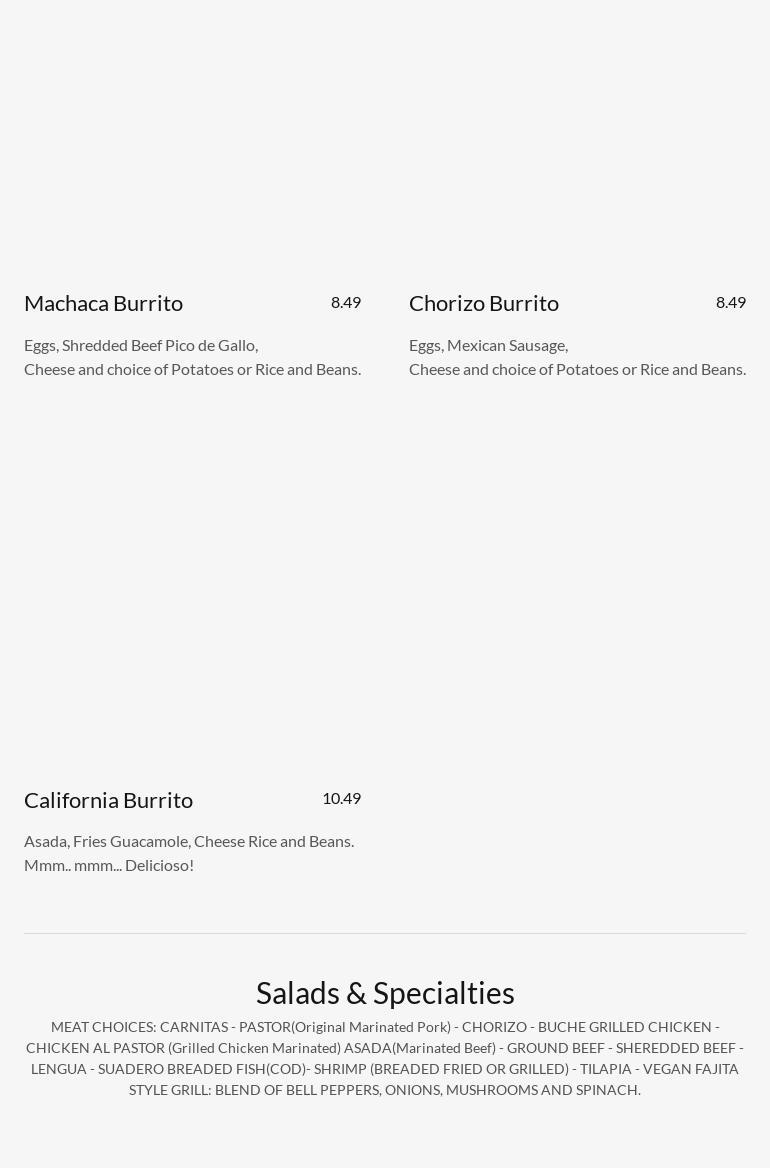Screen dimensions: 770x1168
Task: Click the 'Eggs, Mexican Sausage' description line
Action: (489, 346)
